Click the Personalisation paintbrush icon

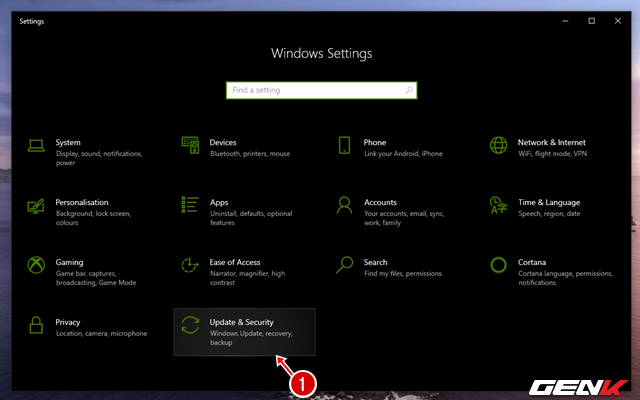[x=36, y=206]
